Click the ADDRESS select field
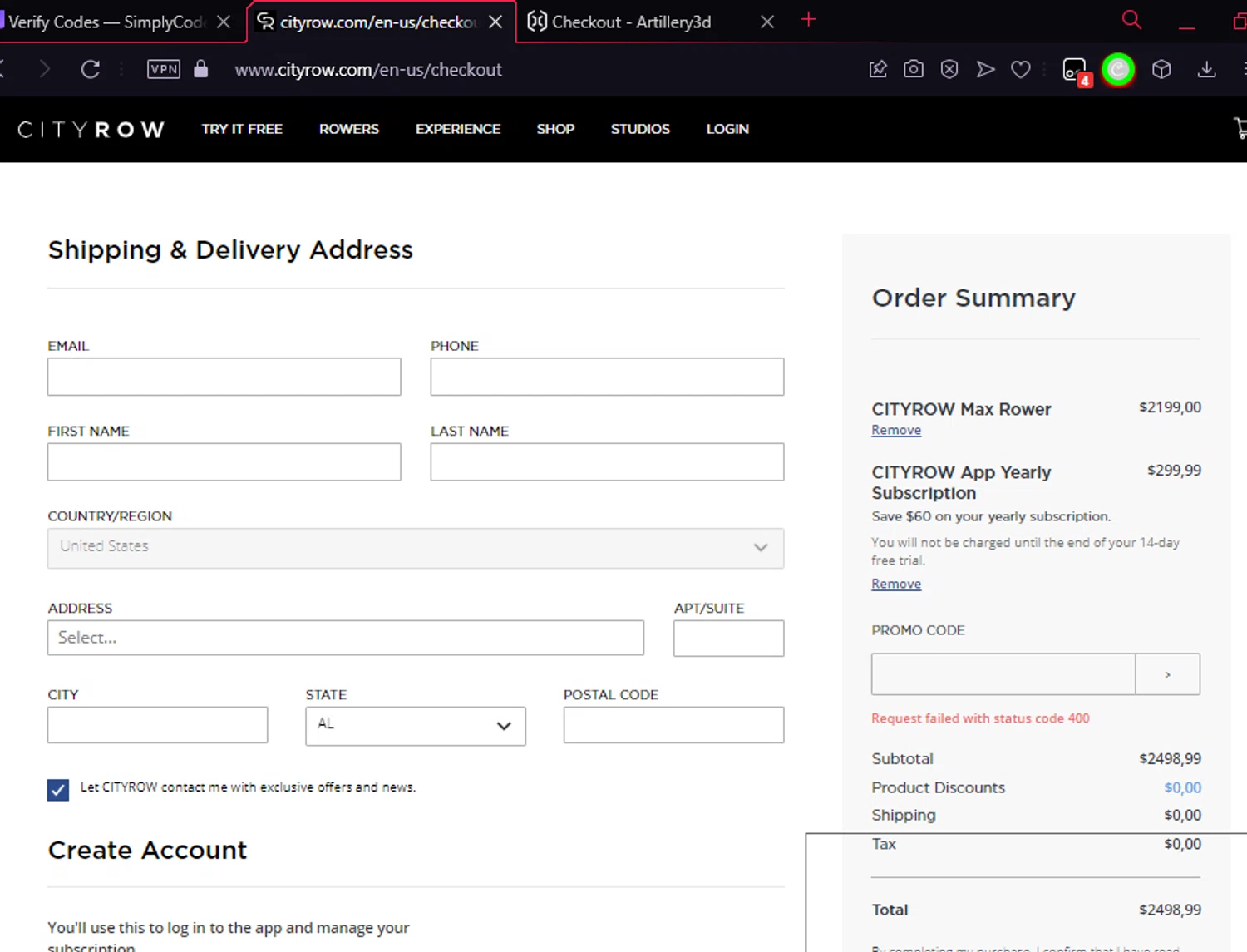The height and width of the screenshot is (952, 1247). point(346,638)
